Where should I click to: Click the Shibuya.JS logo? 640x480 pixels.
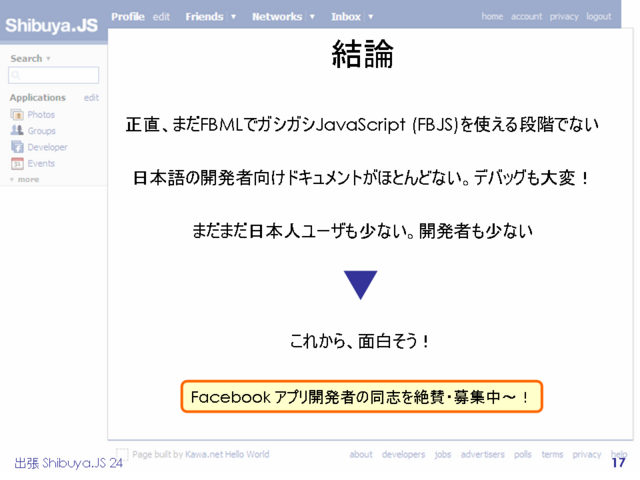[x=51, y=25]
